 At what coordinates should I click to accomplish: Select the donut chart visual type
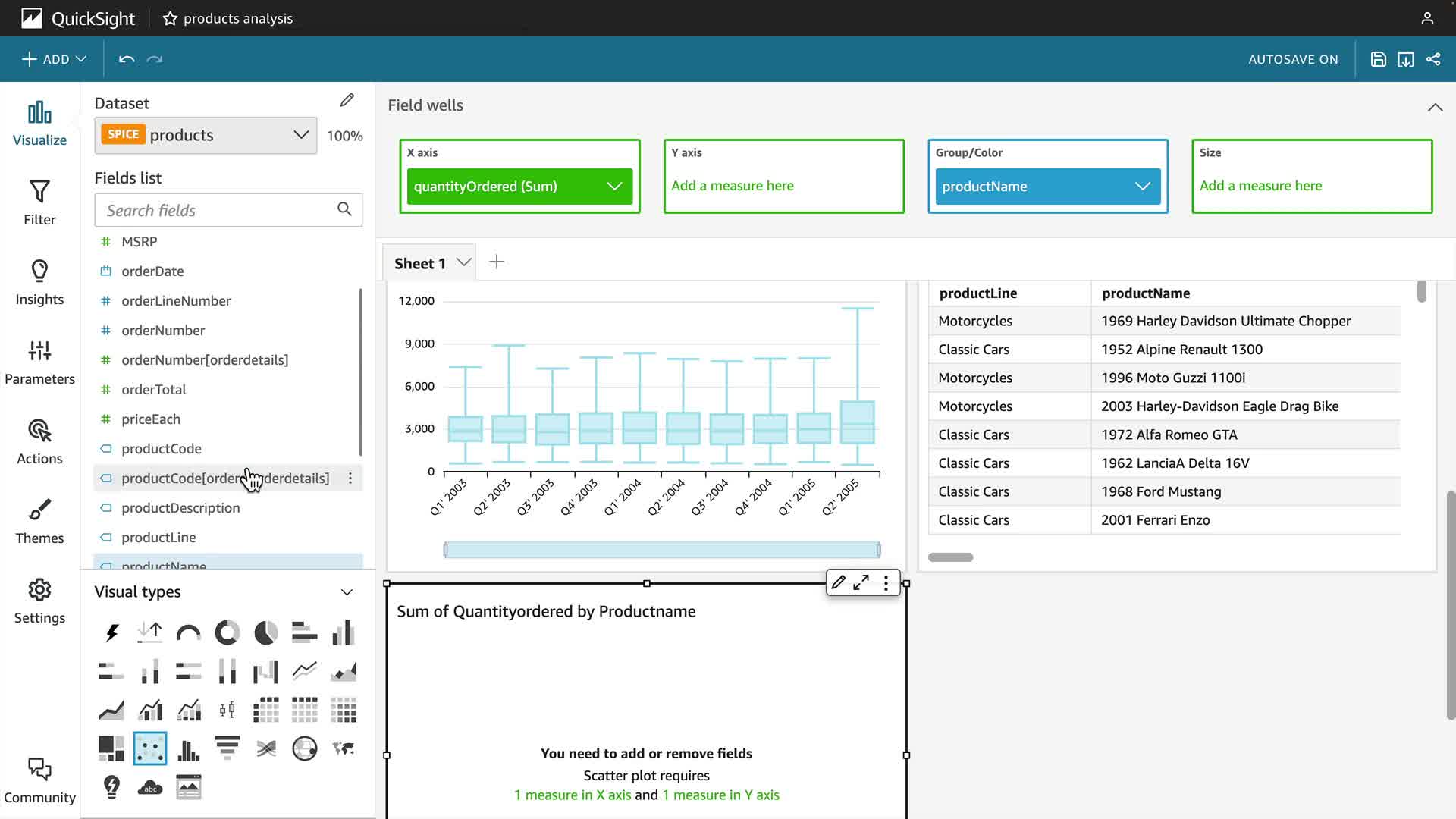[x=227, y=632]
